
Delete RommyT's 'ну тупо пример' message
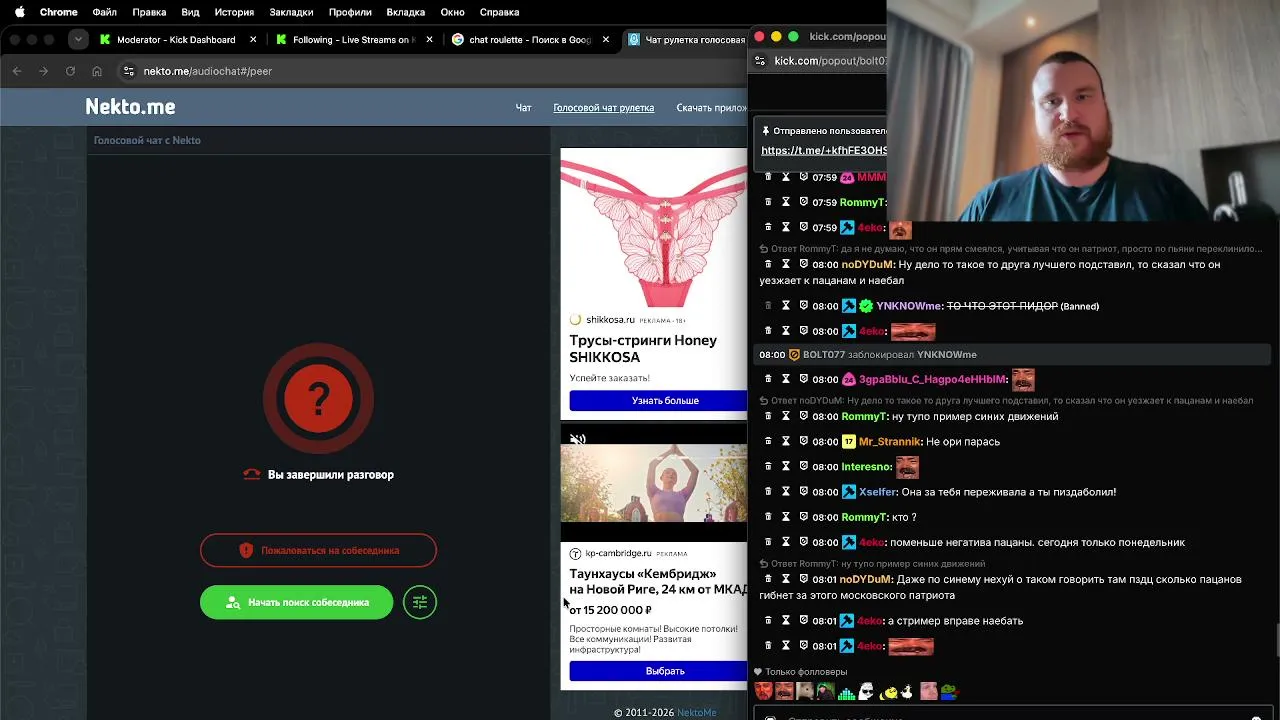768,416
